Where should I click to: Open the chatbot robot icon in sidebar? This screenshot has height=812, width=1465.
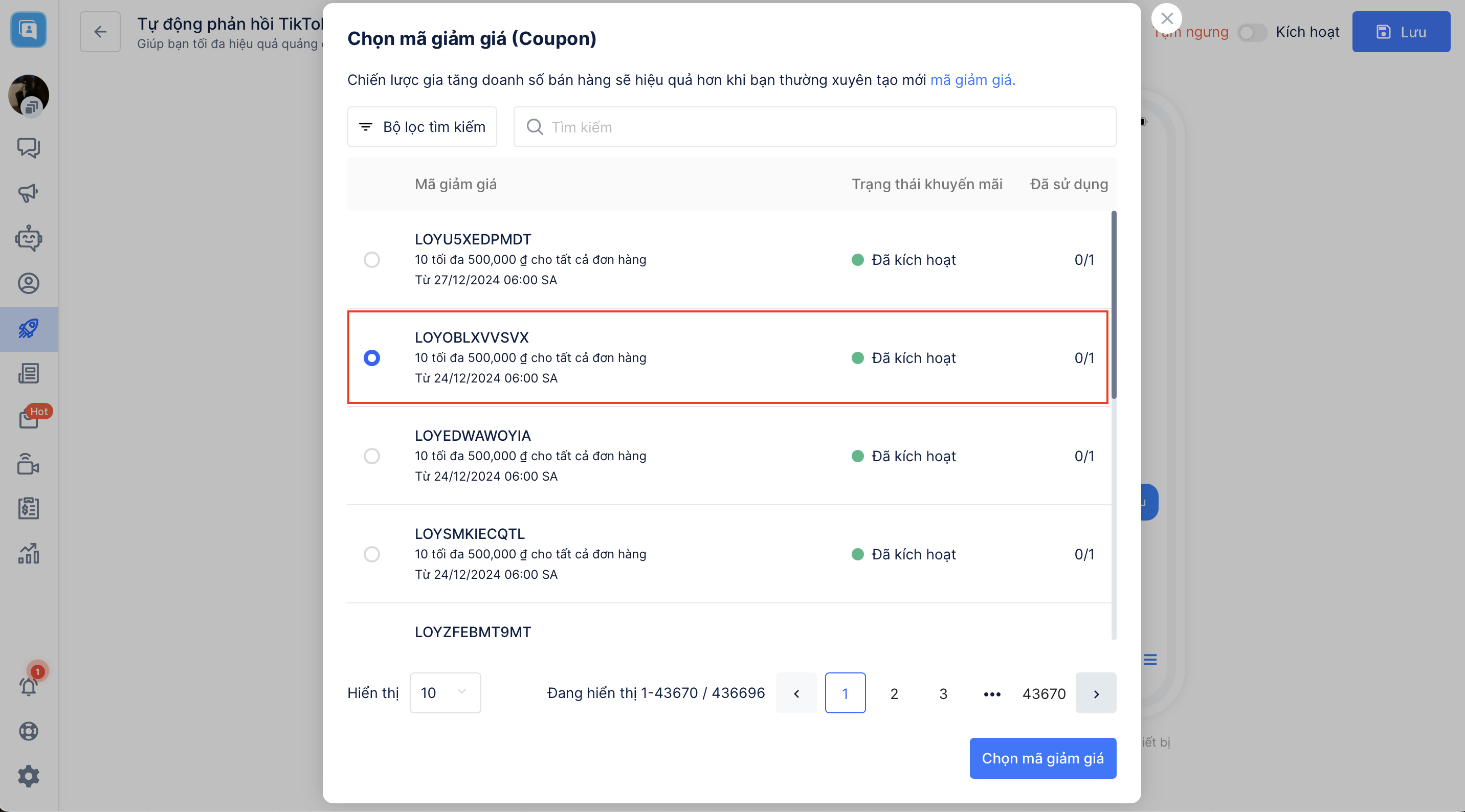(29, 238)
